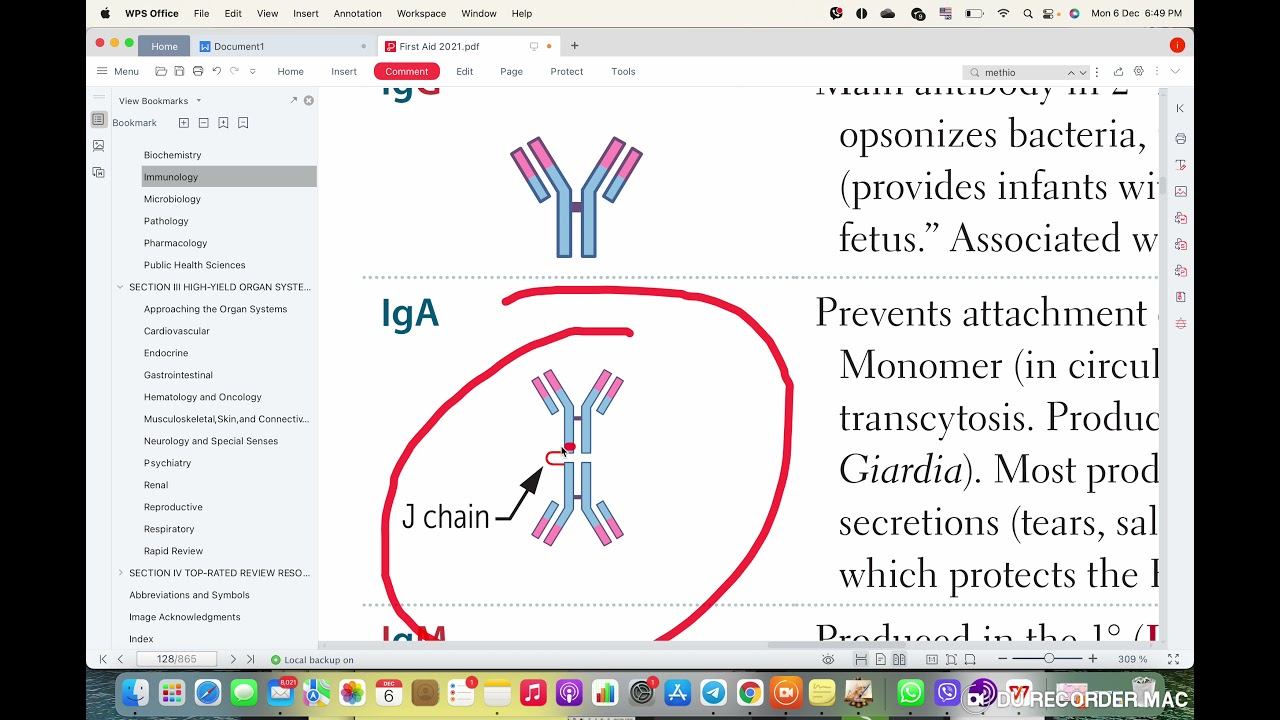Image resolution: width=1280 pixels, height=720 pixels.
Task: Select the Comment ribbon tab
Action: click(407, 71)
